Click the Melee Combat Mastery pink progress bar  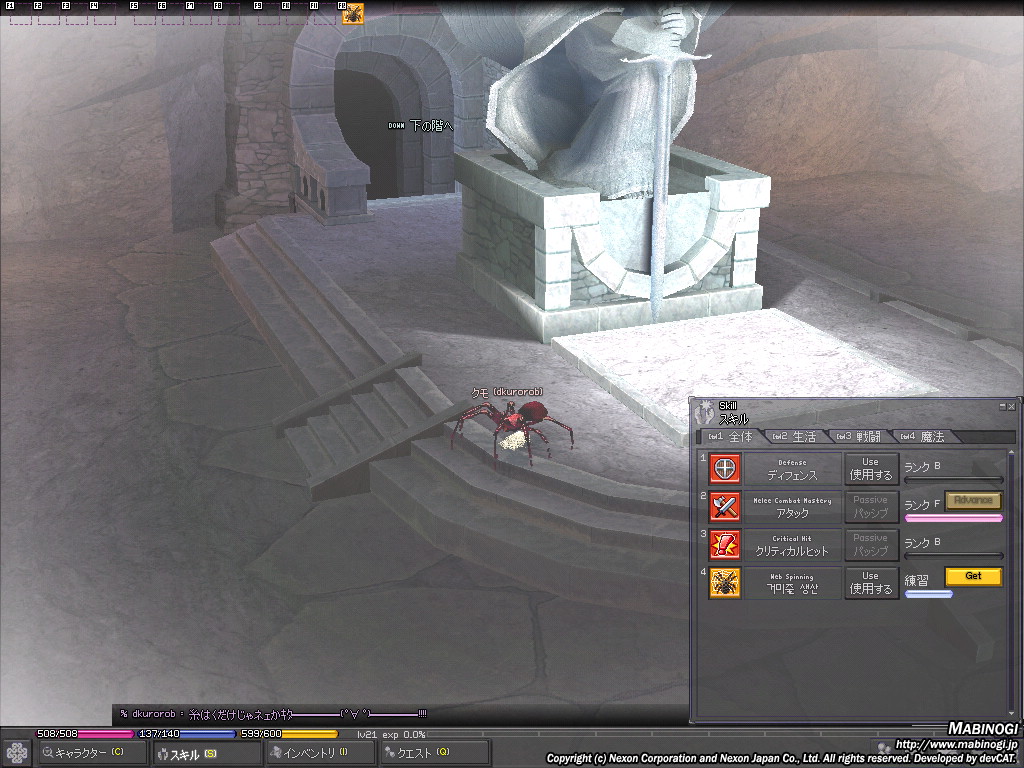953,519
